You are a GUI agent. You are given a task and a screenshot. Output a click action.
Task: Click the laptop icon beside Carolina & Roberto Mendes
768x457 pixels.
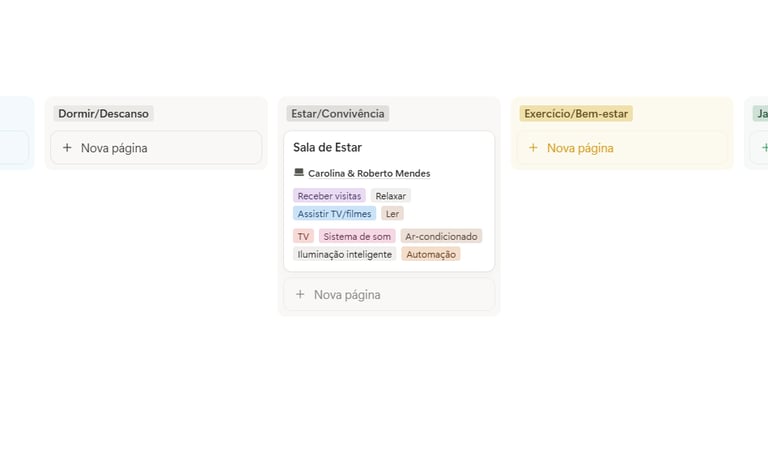click(x=299, y=173)
